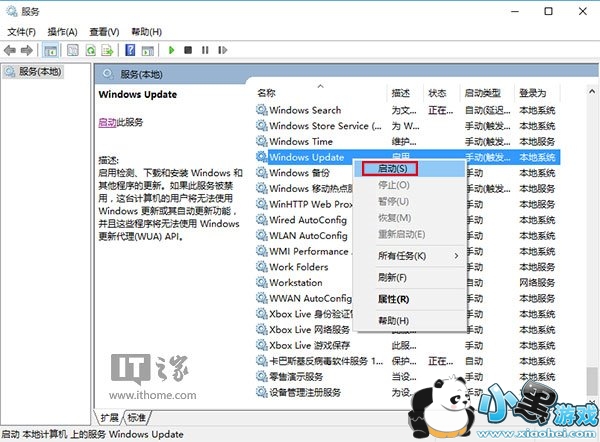Select the Xbox Live 身份验证 row
Viewport: 600px width, 442px height.
(x=408, y=314)
